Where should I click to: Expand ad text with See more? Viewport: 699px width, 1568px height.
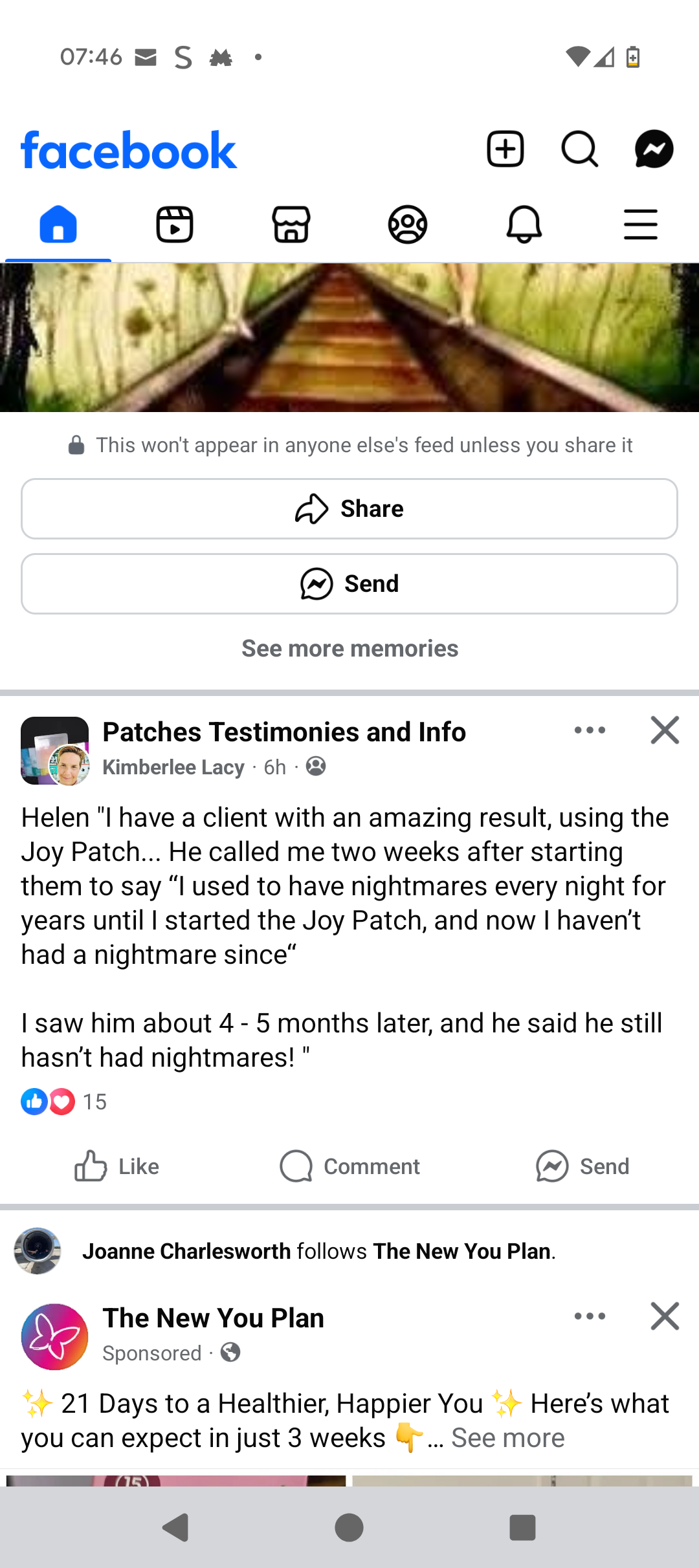pos(507,1438)
